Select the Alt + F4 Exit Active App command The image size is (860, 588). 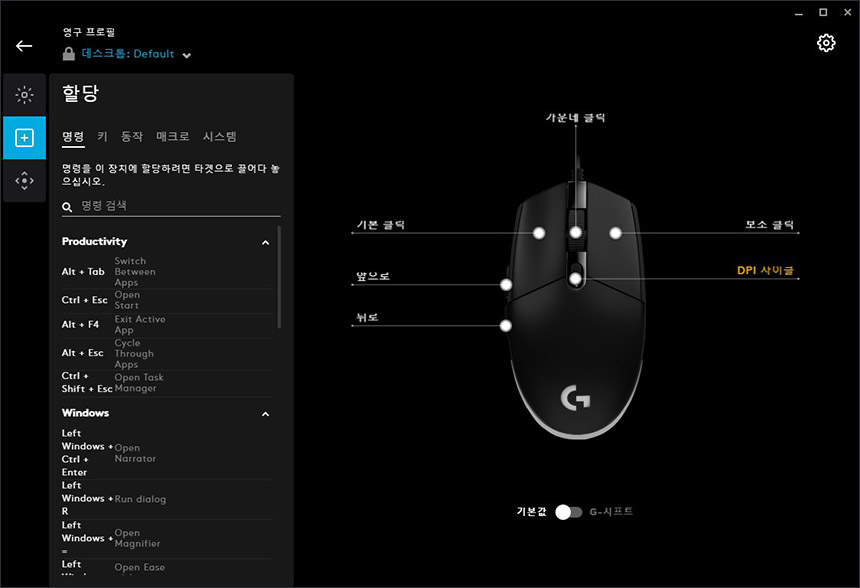click(x=167, y=325)
